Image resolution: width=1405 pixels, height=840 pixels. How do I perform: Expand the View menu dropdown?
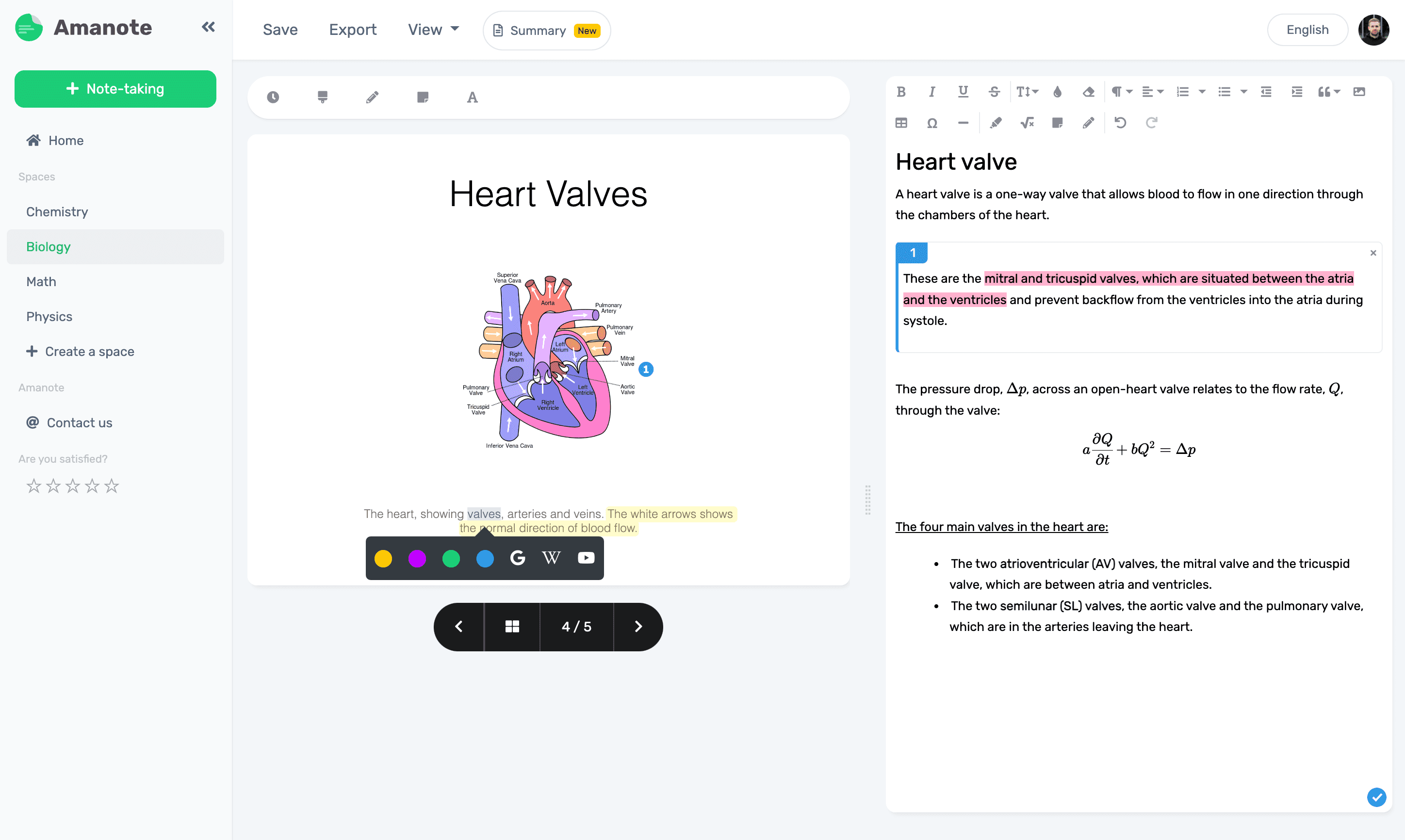click(432, 30)
